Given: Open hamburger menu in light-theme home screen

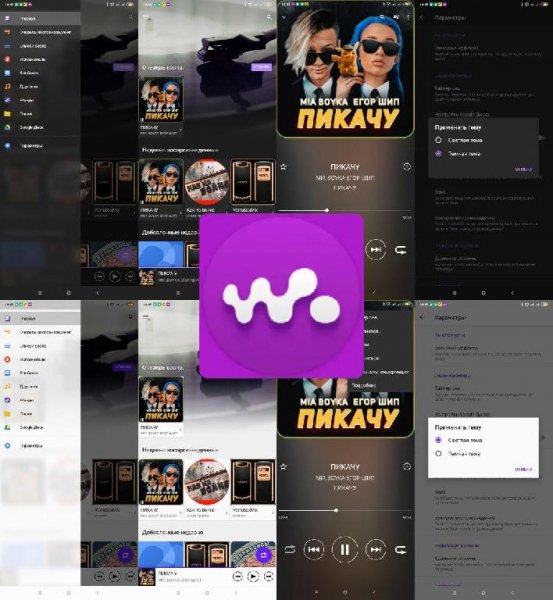Looking at the screenshot, I should pos(146,317).
